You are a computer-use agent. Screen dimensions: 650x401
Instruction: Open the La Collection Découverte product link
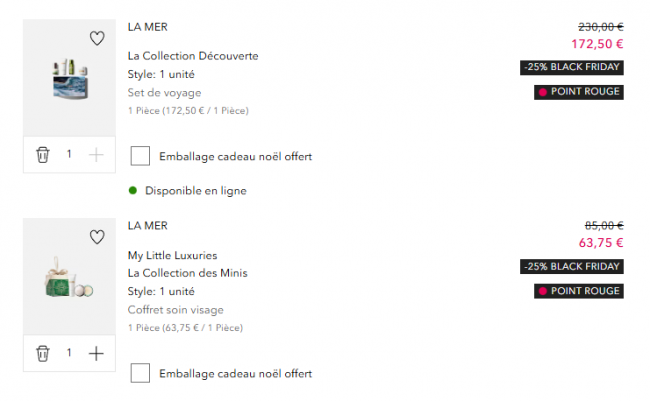(193, 56)
